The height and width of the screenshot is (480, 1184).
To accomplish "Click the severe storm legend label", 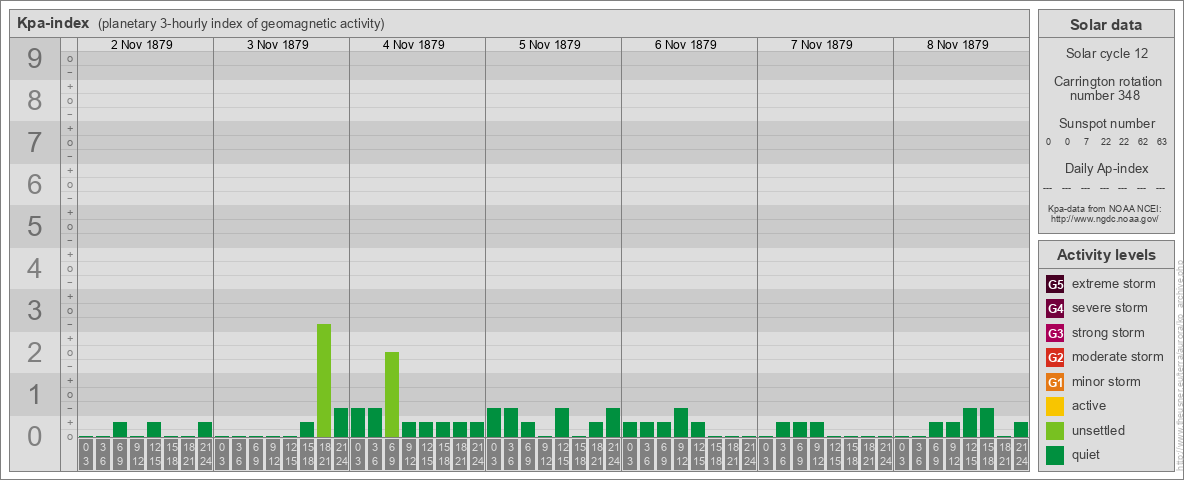I will coord(1110,308).
